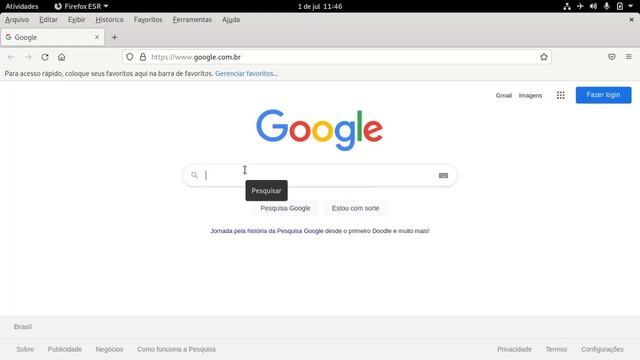Close the Firefox window with the X
Viewport: 640px width, 360px height.
[x=631, y=20]
